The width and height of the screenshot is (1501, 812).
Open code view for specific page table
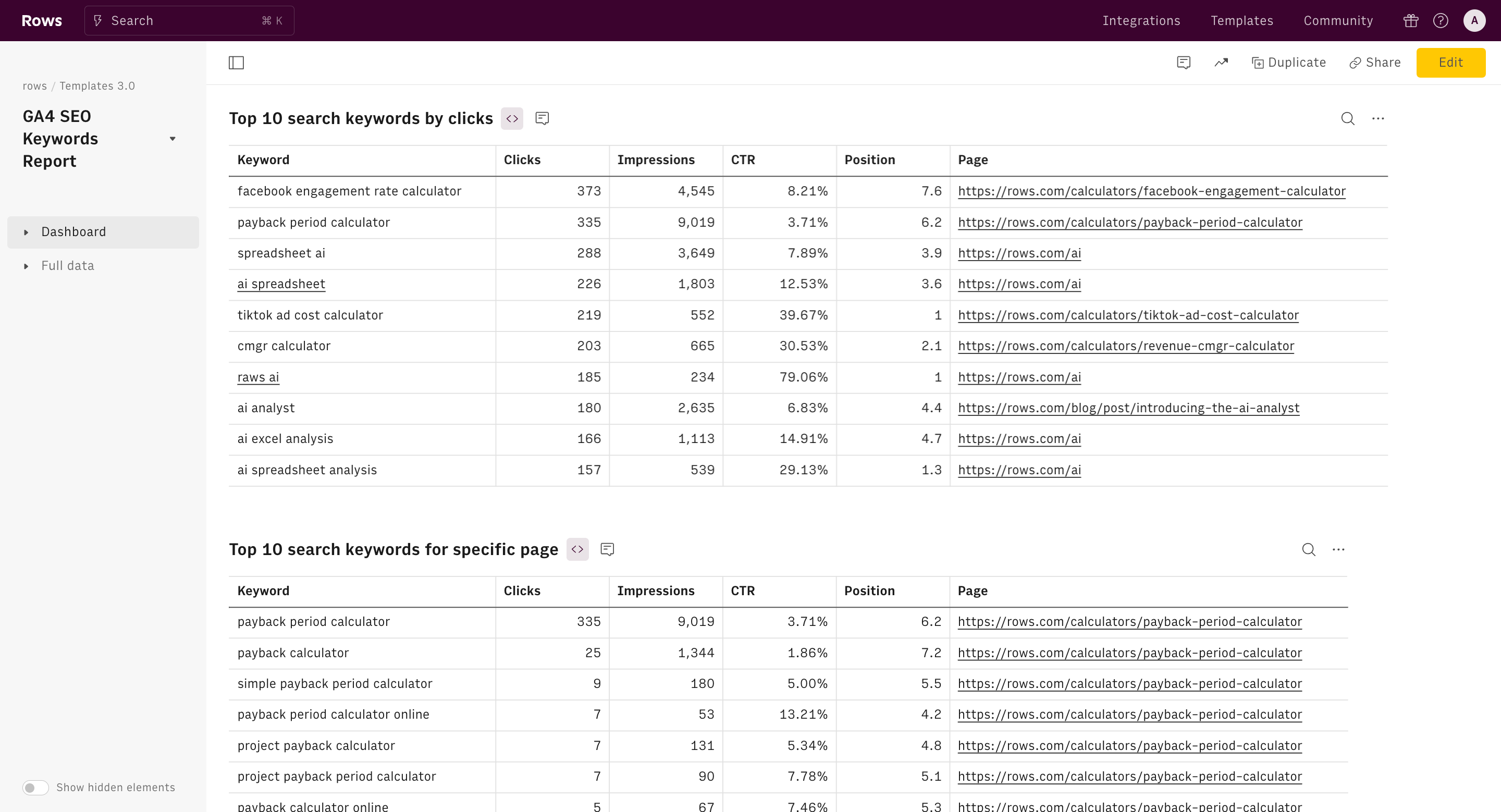(577, 549)
